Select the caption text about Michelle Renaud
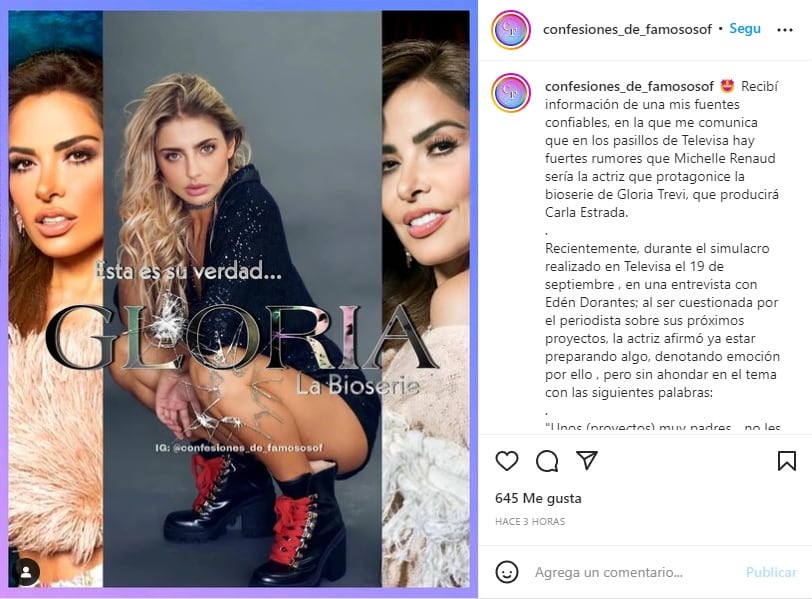Image resolution: width=812 pixels, height=599 pixels. (x=662, y=150)
